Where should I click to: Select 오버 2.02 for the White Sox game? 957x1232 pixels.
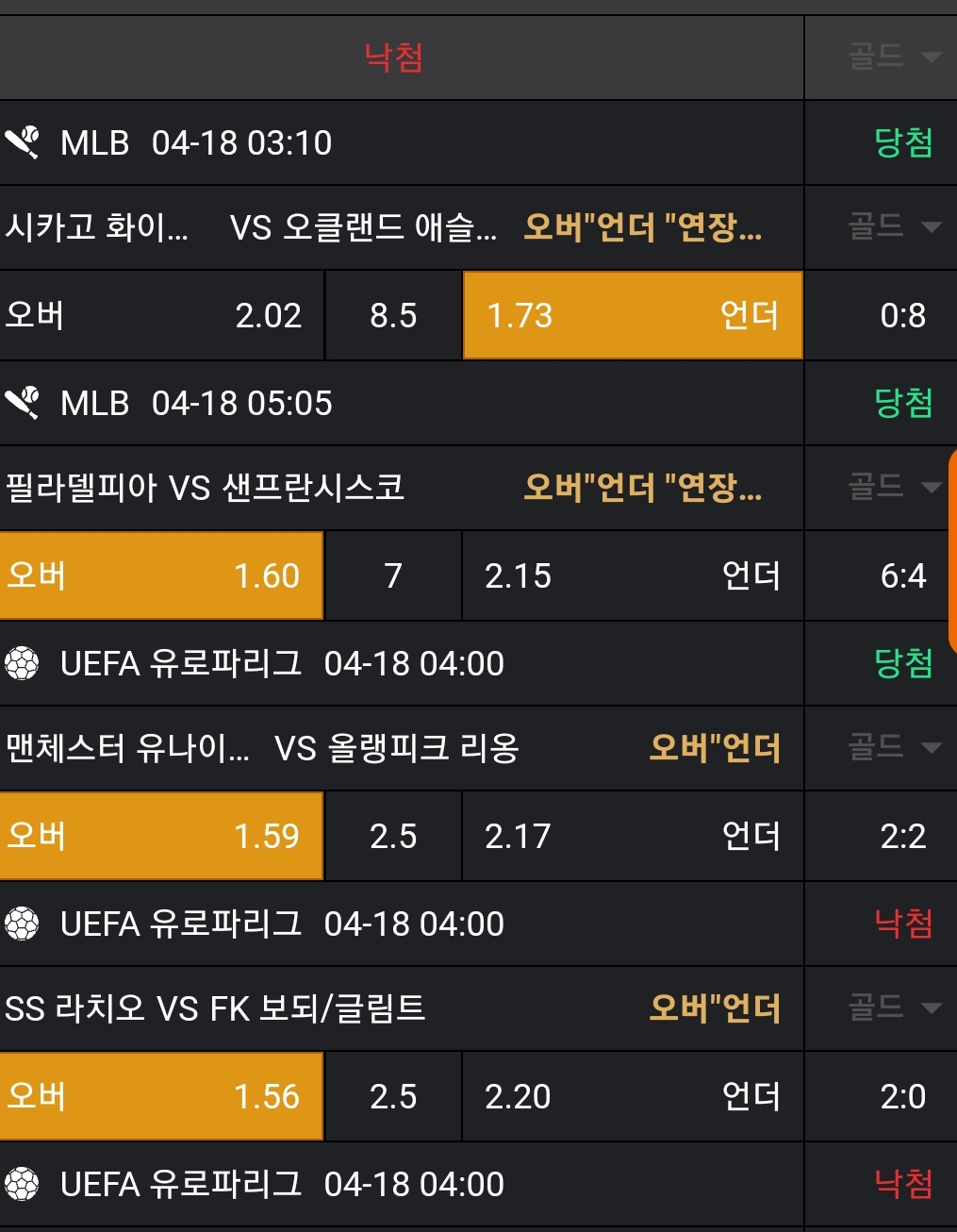pyautogui.click(x=160, y=315)
